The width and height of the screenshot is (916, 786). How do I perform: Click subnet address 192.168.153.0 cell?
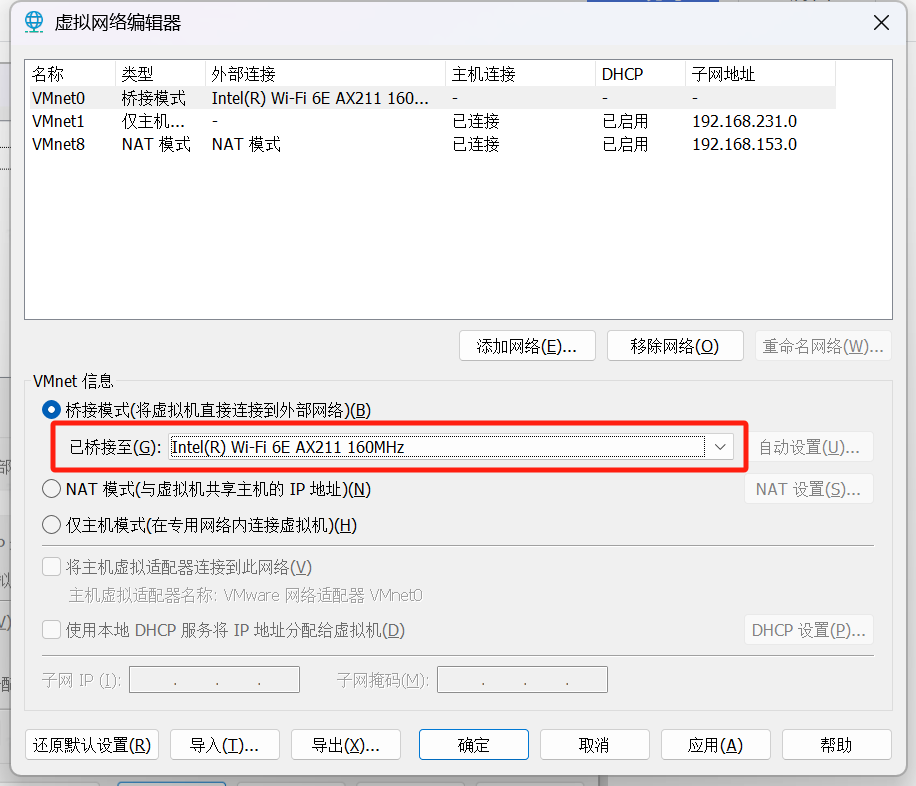[x=745, y=144]
